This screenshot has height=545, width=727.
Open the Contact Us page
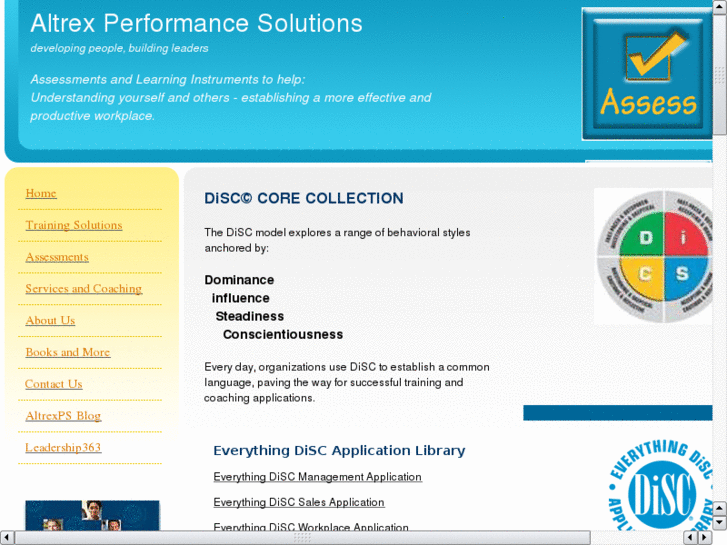point(54,384)
